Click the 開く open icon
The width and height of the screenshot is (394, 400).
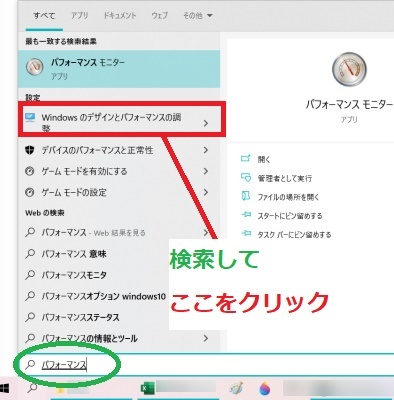[245, 159]
